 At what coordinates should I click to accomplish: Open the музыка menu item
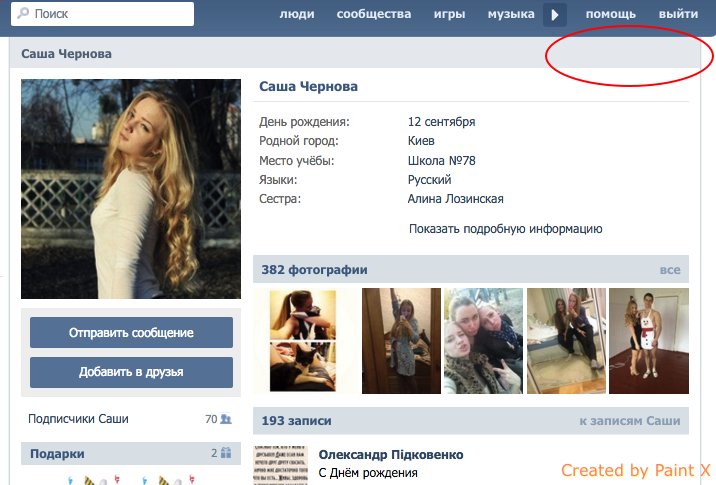511,14
